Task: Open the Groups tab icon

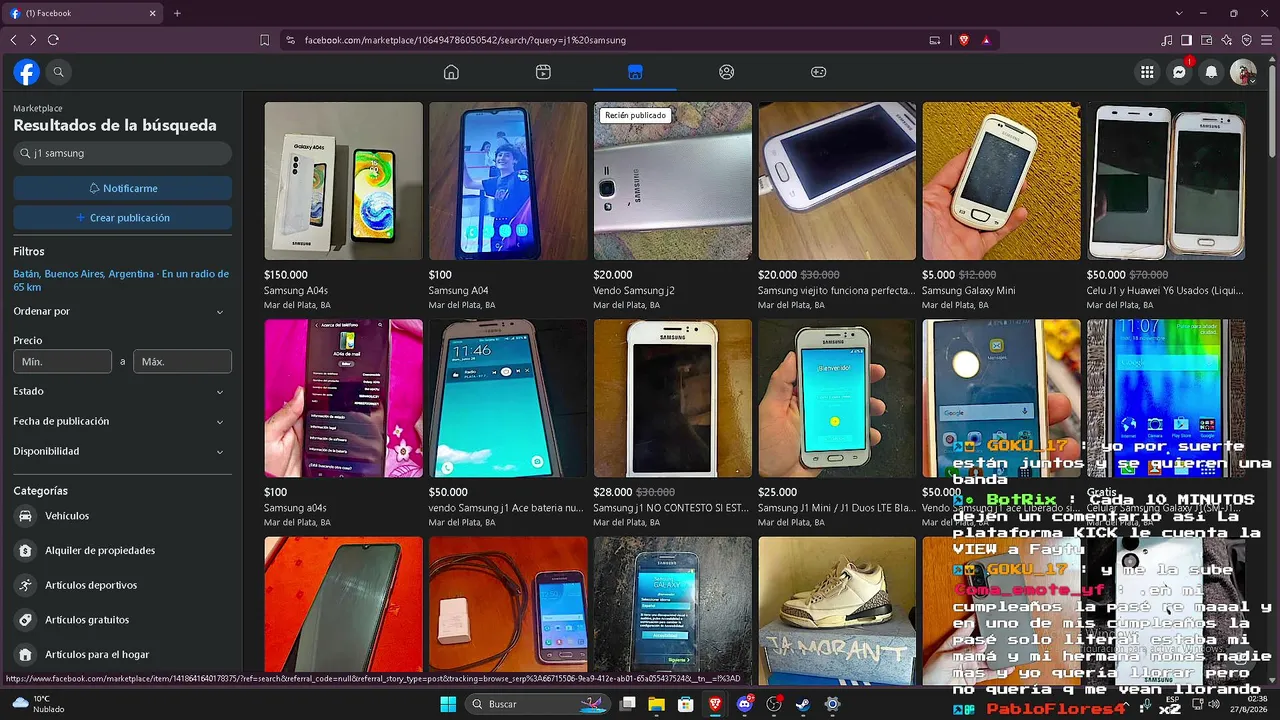Action: pyautogui.click(x=727, y=72)
